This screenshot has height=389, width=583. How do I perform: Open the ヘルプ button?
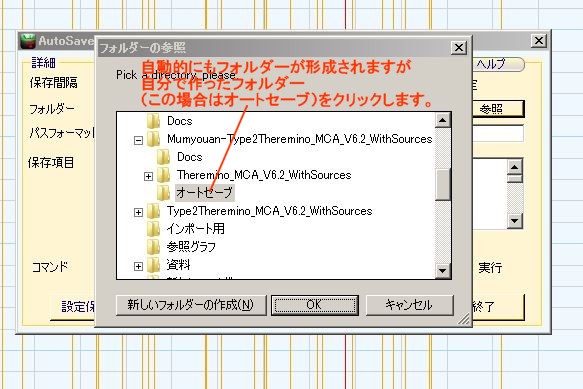point(498,64)
